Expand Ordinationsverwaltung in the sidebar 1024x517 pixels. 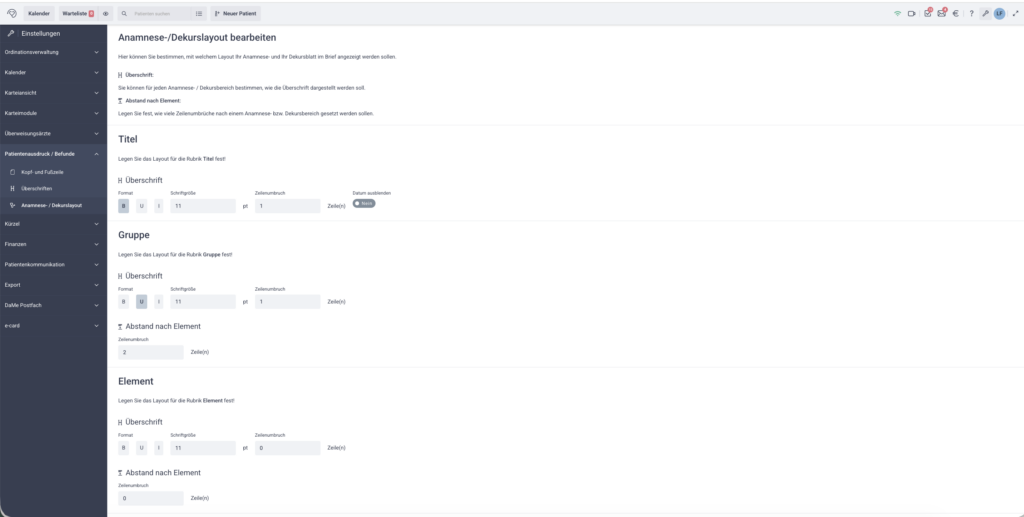(53, 52)
